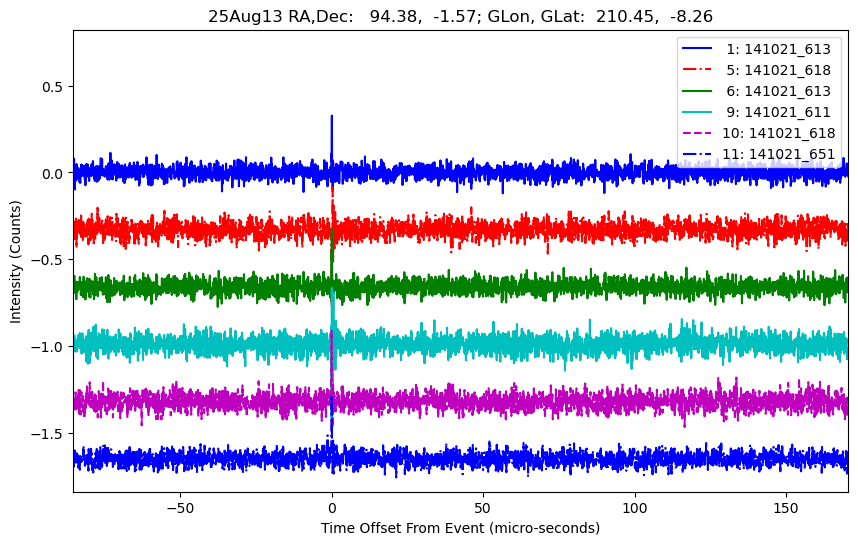Click the plot title starting with 25Aug13 RA,Dec

460,16
